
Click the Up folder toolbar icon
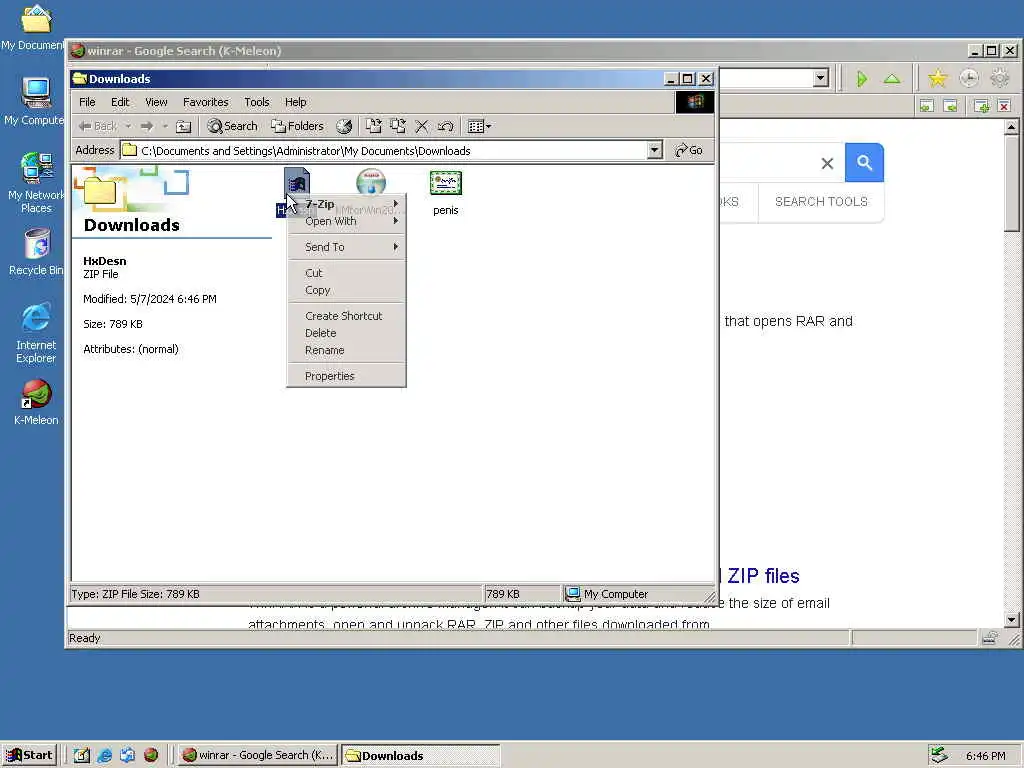click(x=184, y=127)
